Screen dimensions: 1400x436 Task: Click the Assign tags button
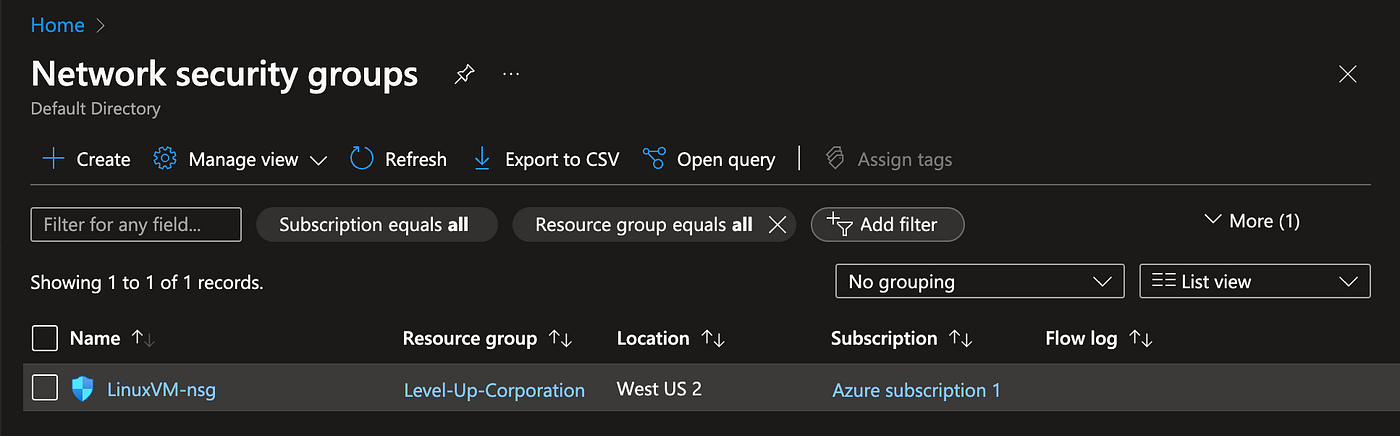[888, 159]
